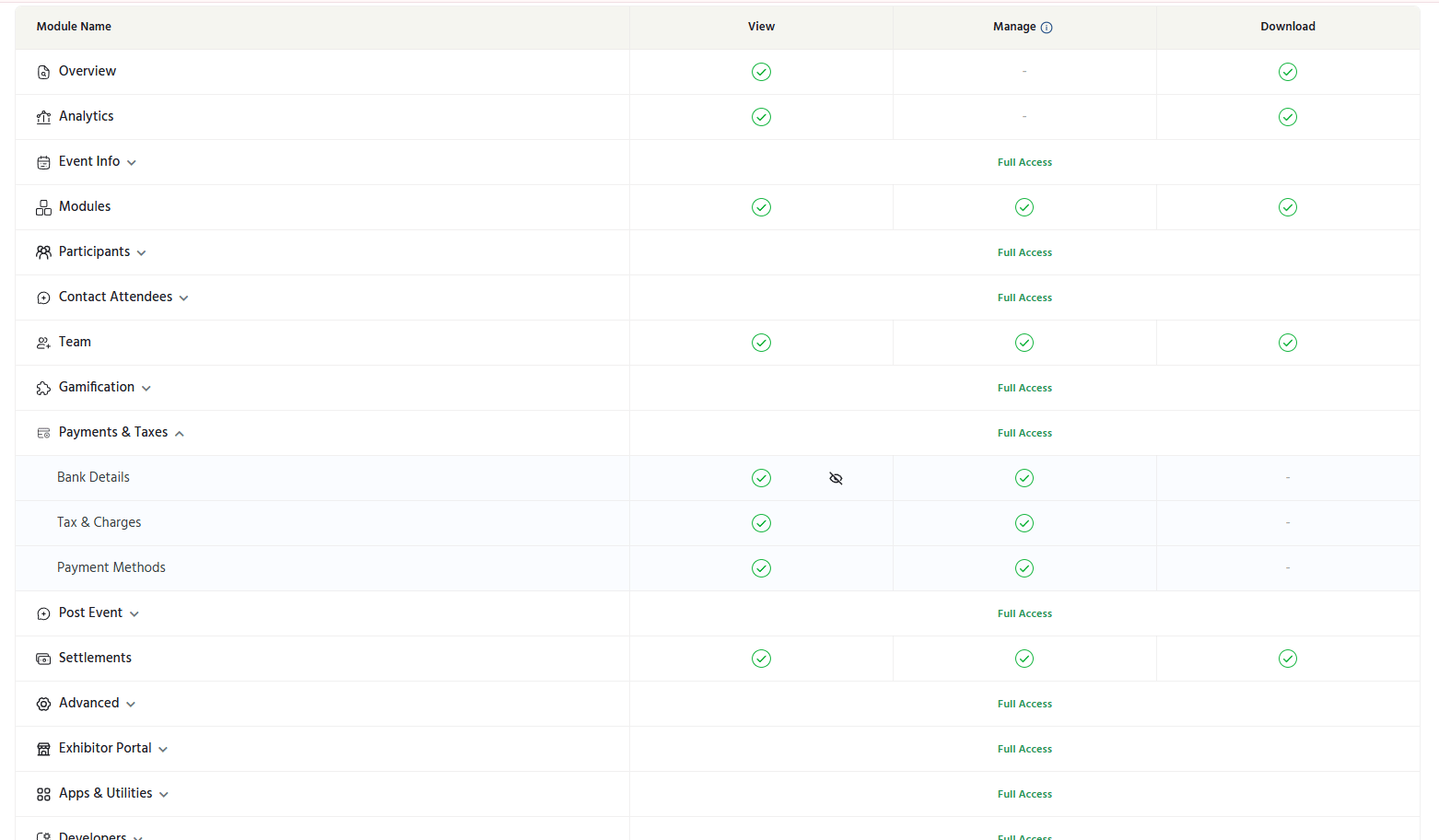
Task: Toggle View permission for Payment Methods
Action: (761, 568)
